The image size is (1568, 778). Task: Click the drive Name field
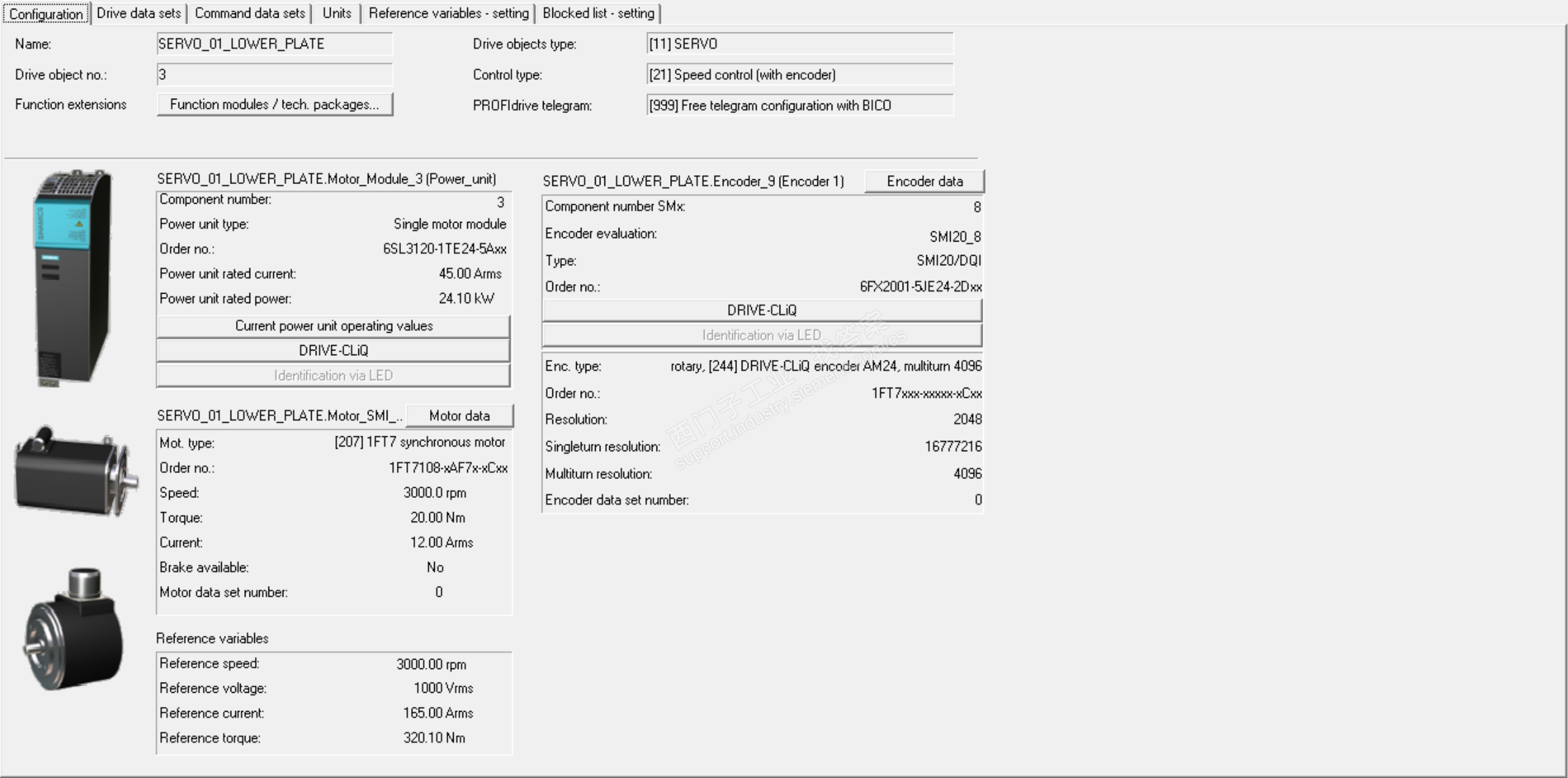tap(274, 44)
